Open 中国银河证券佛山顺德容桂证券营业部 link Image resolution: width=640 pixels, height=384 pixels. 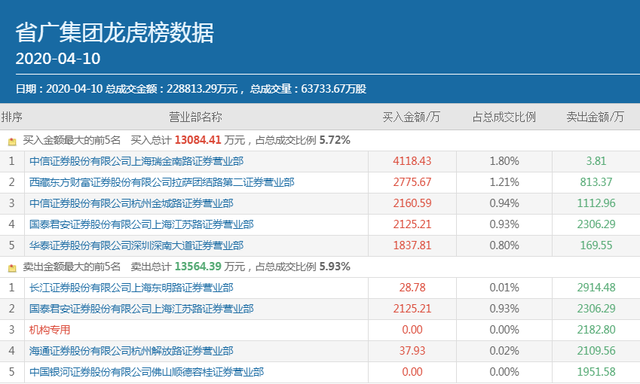pyautogui.click(x=147, y=372)
